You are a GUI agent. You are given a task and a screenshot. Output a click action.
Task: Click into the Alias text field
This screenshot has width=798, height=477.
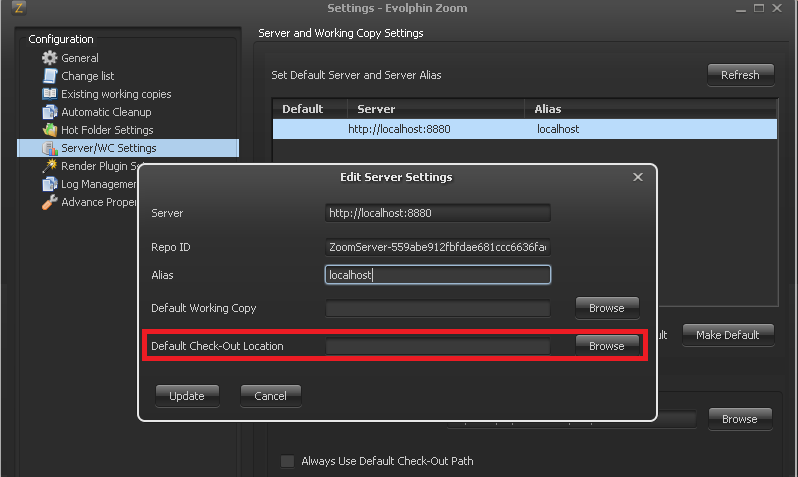point(438,275)
